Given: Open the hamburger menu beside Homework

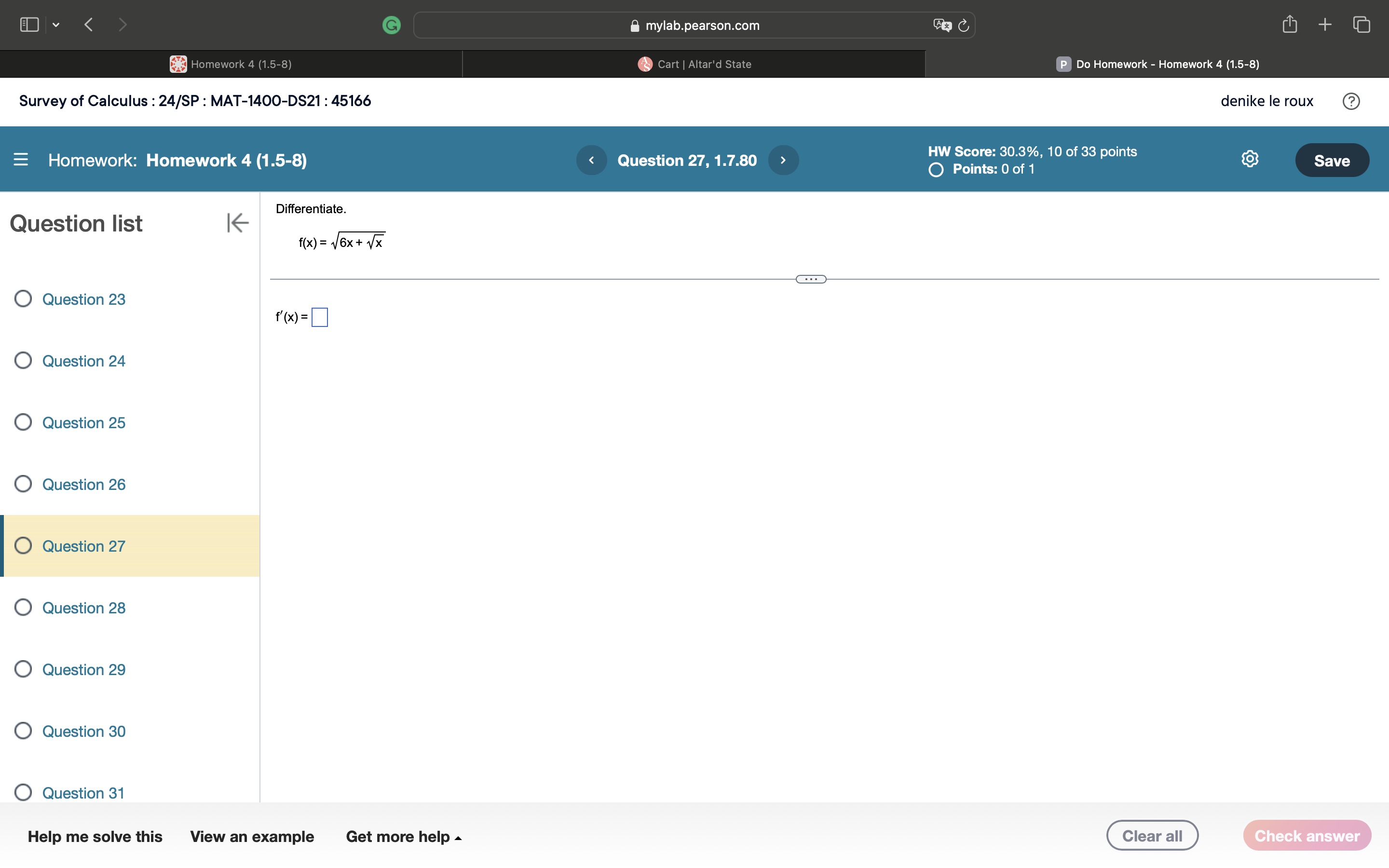Looking at the screenshot, I should point(21,160).
